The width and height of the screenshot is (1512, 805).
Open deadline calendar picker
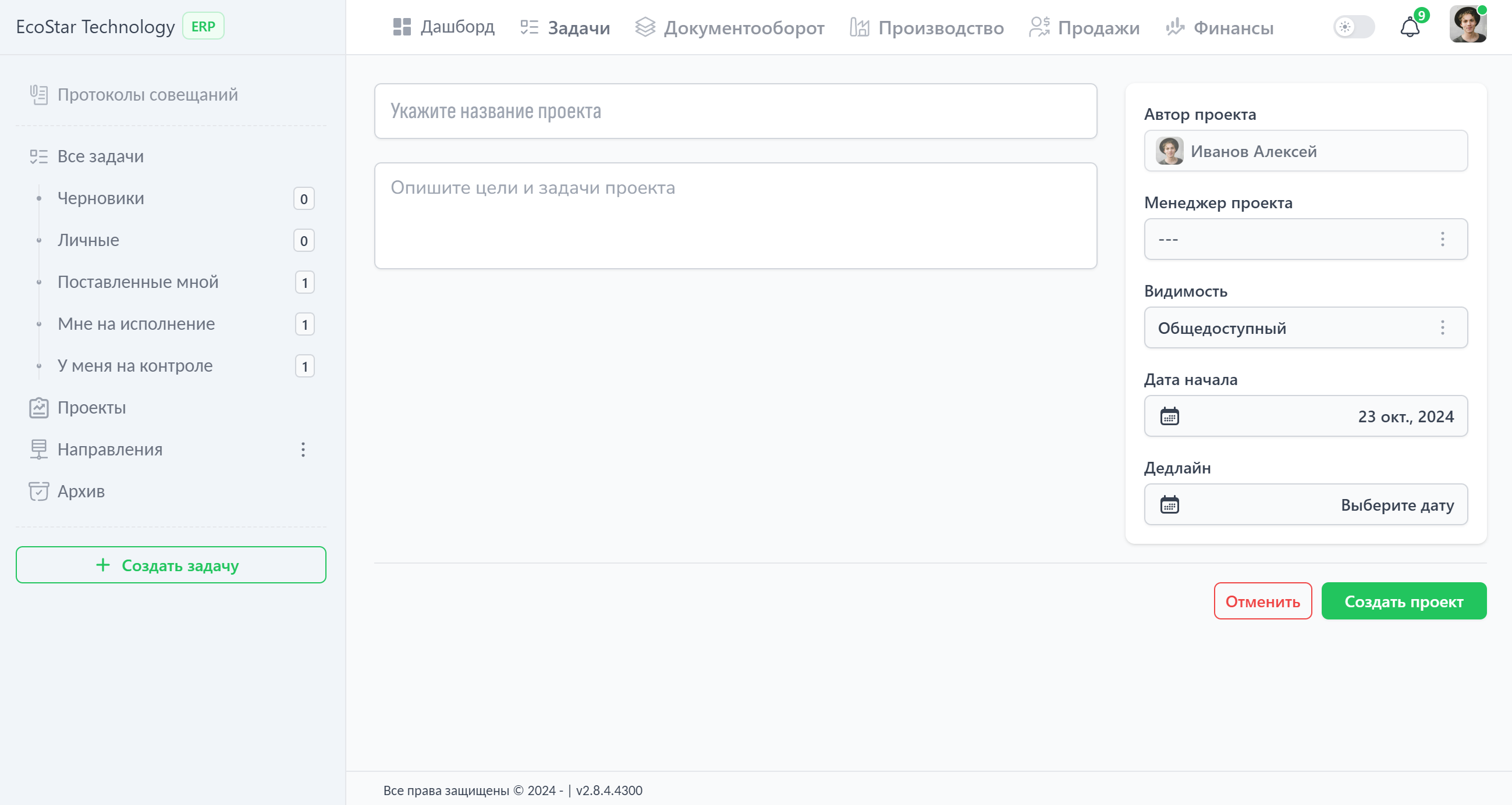tap(1170, 504)
